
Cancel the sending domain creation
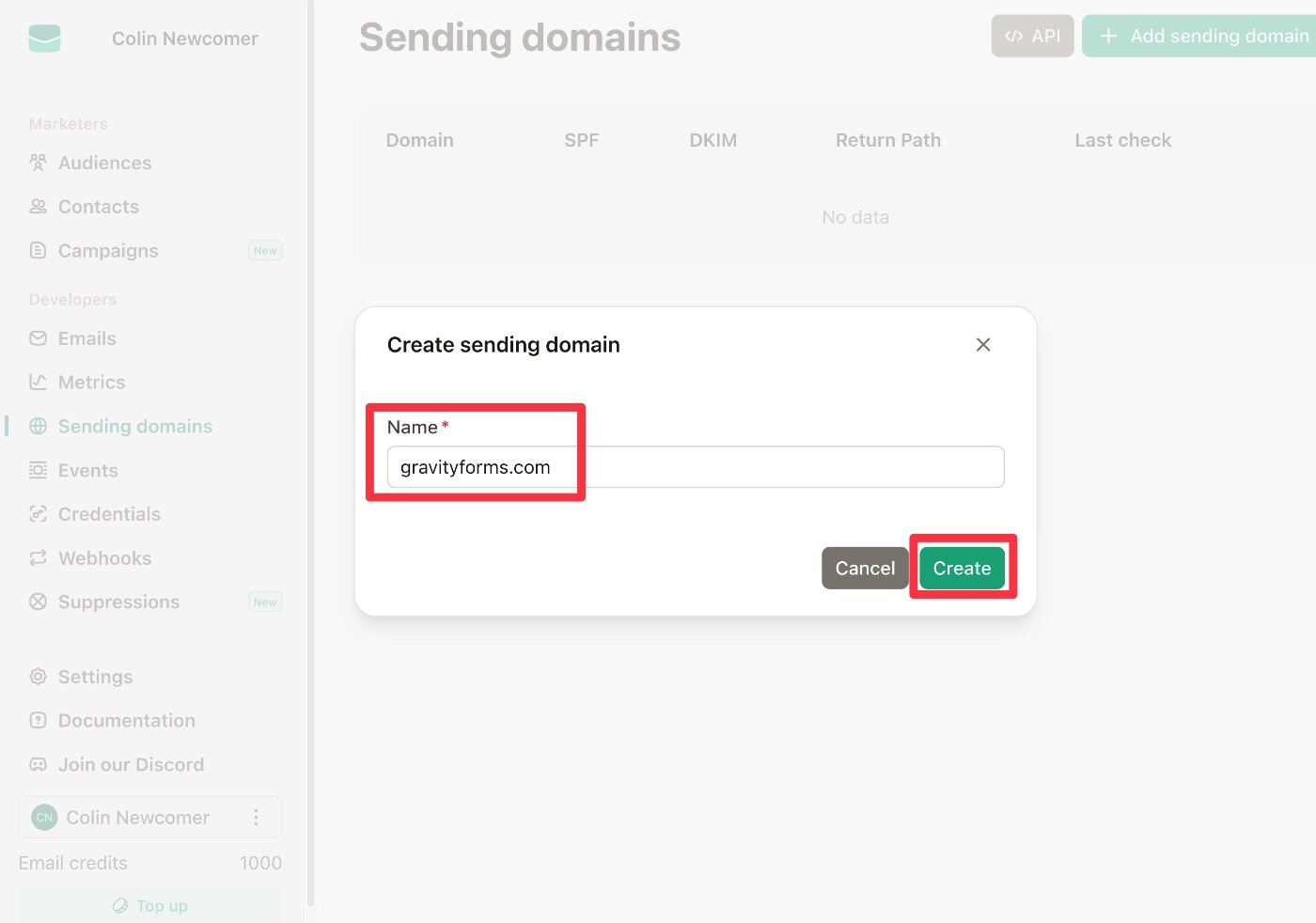864,569
